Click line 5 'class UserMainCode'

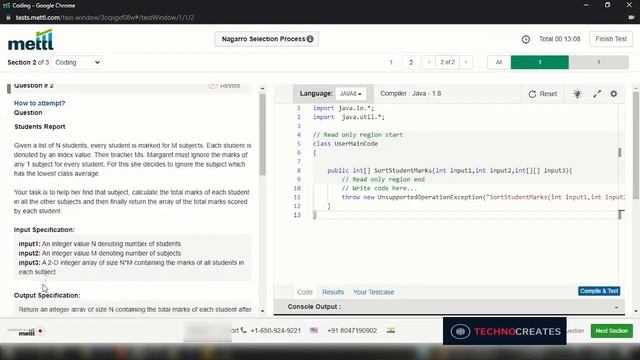pos(345,144)
